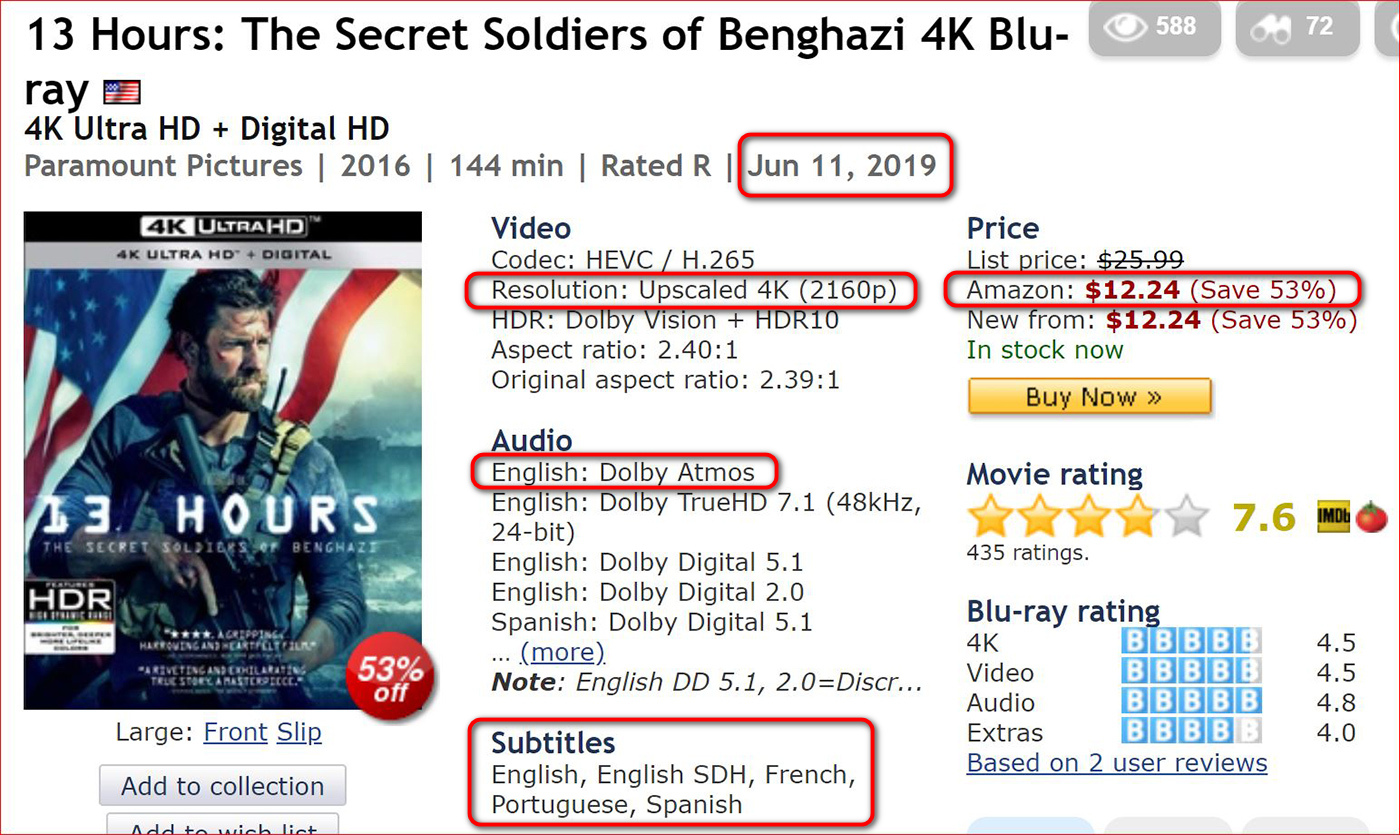Open the Slip large cover link
1400x835 pixels.
tap(299, 732)
